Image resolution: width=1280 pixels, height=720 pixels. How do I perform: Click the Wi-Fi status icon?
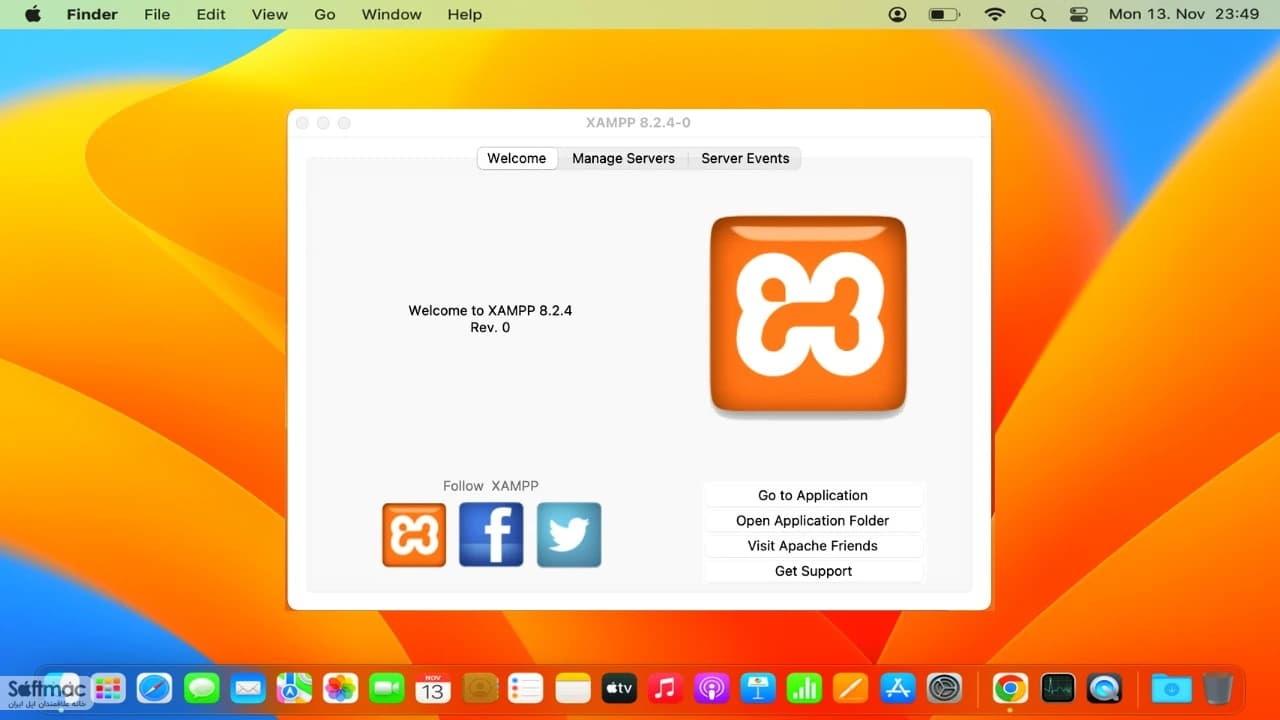click(x=994, y=14)
